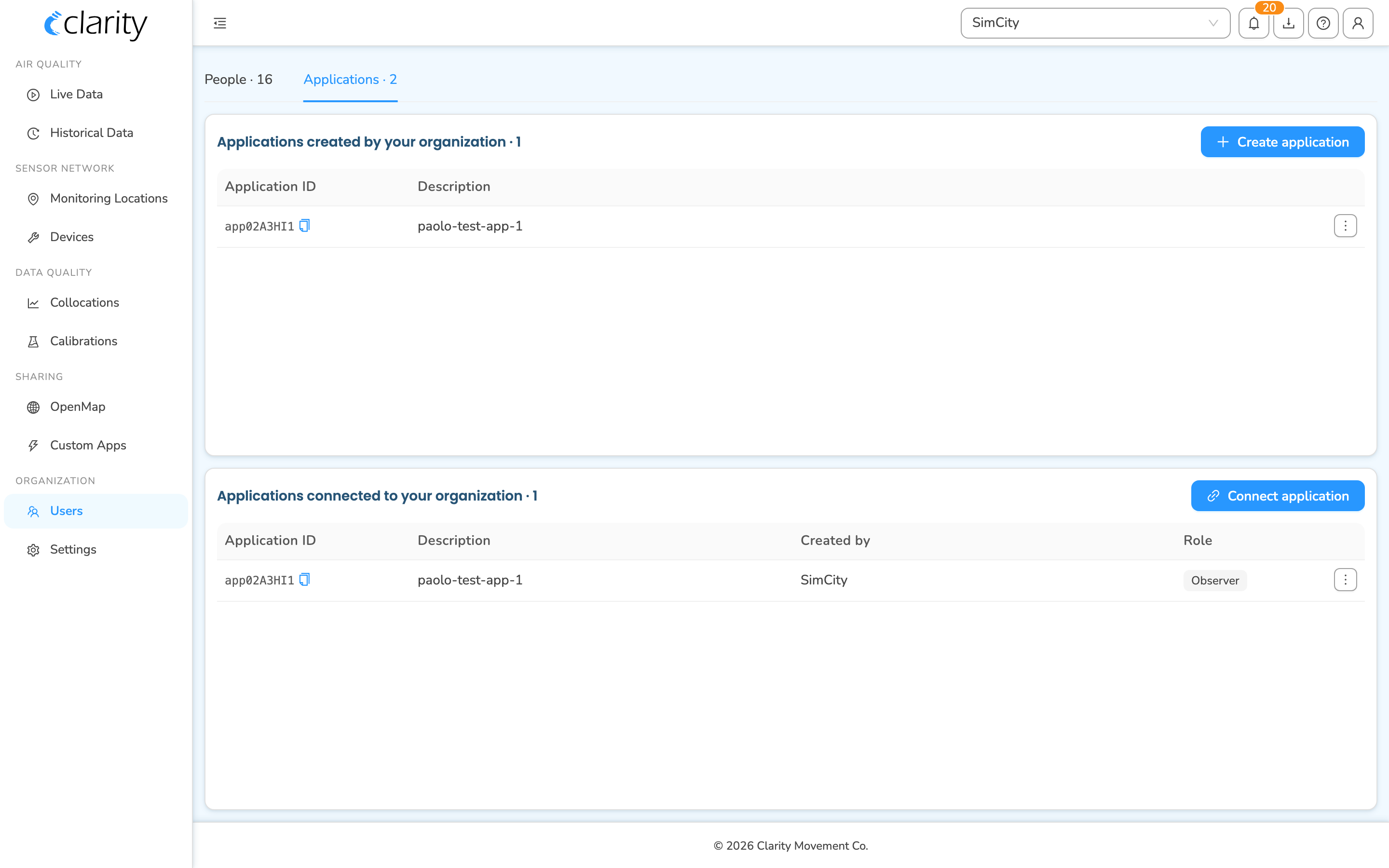
Task: Click paolo-test-app-1 description in created table
Action: [470, 226]
